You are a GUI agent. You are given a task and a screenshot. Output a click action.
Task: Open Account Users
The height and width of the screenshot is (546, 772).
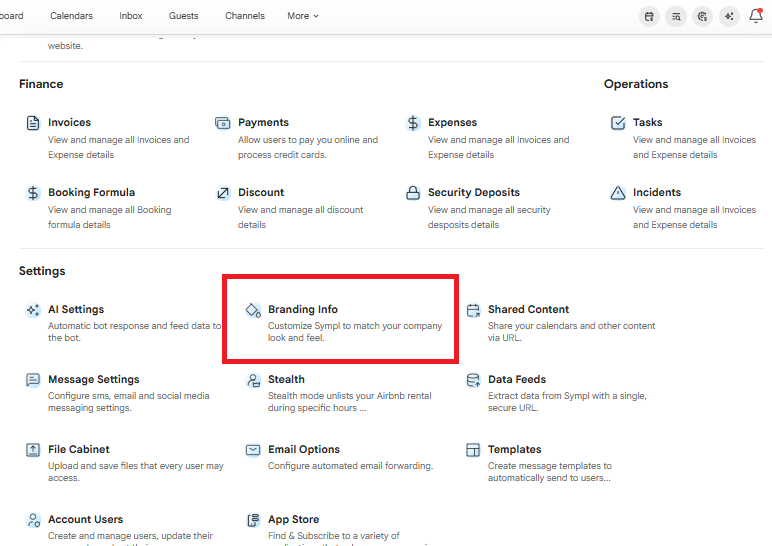tap(86, 519)
